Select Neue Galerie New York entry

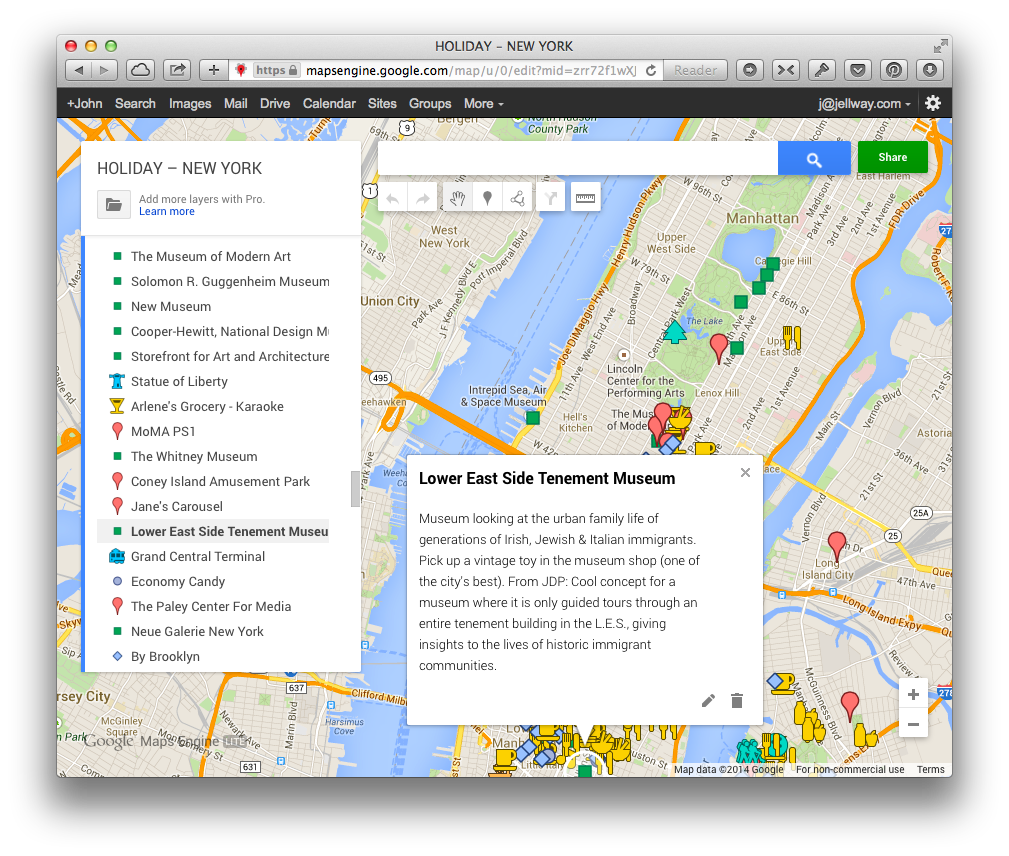tap(197, 631)
